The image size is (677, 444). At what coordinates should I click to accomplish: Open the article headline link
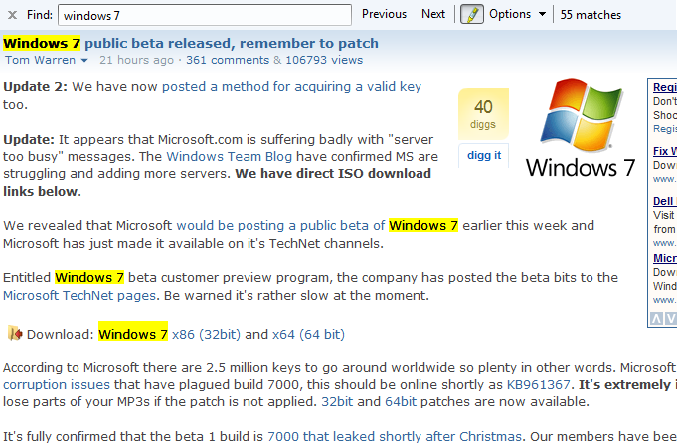191,44
